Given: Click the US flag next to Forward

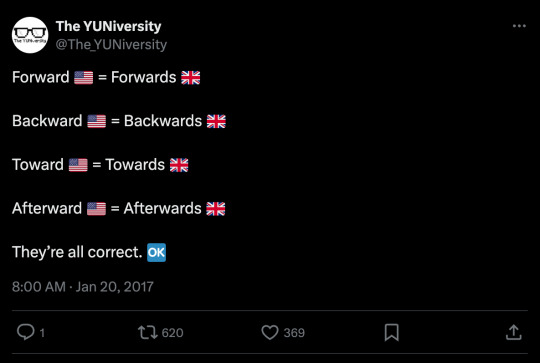Looking at the screenshot, I should (x=84, y=77).
